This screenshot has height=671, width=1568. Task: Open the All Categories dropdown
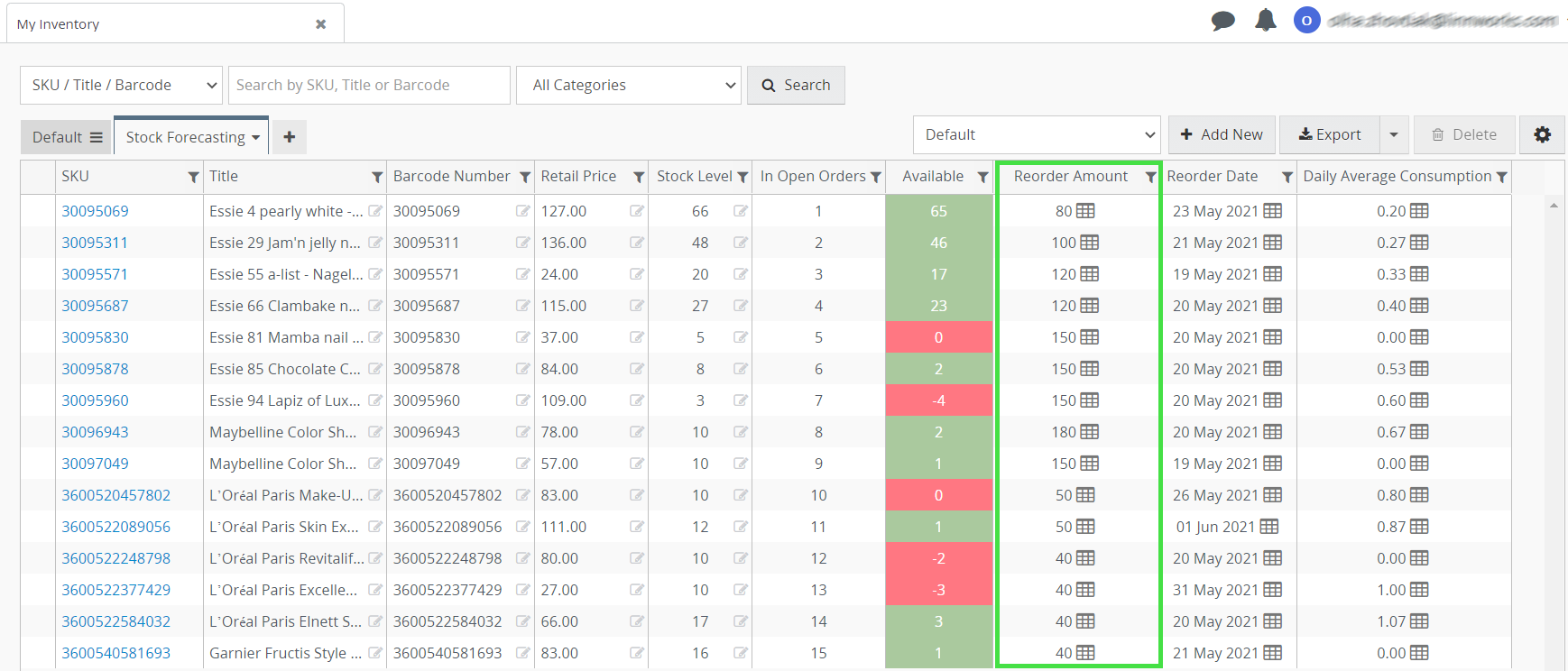point(628,85)
